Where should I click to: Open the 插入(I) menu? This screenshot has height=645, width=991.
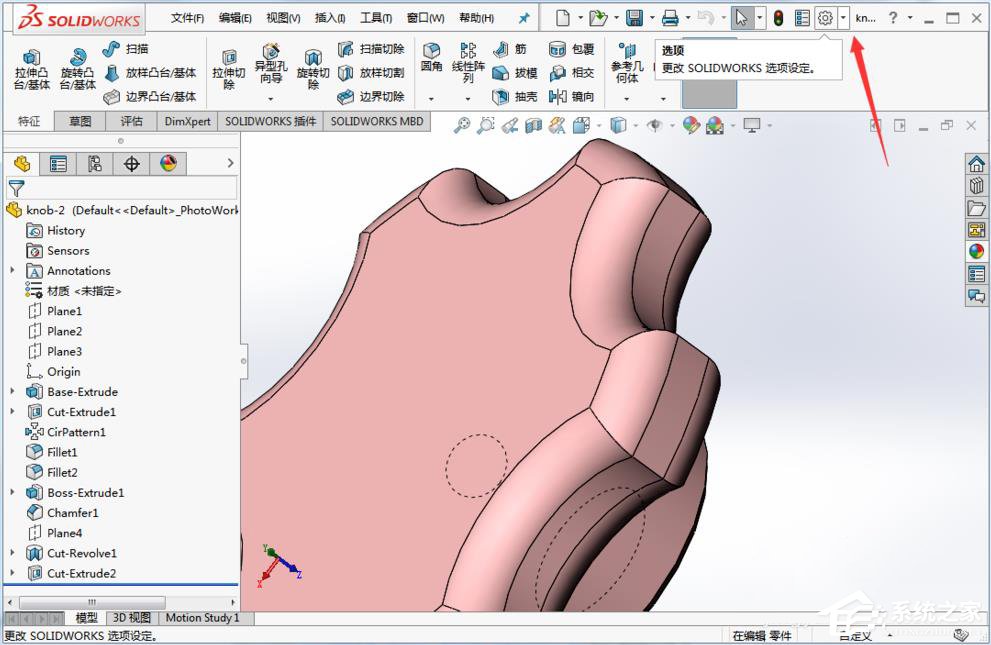[330, 17]
